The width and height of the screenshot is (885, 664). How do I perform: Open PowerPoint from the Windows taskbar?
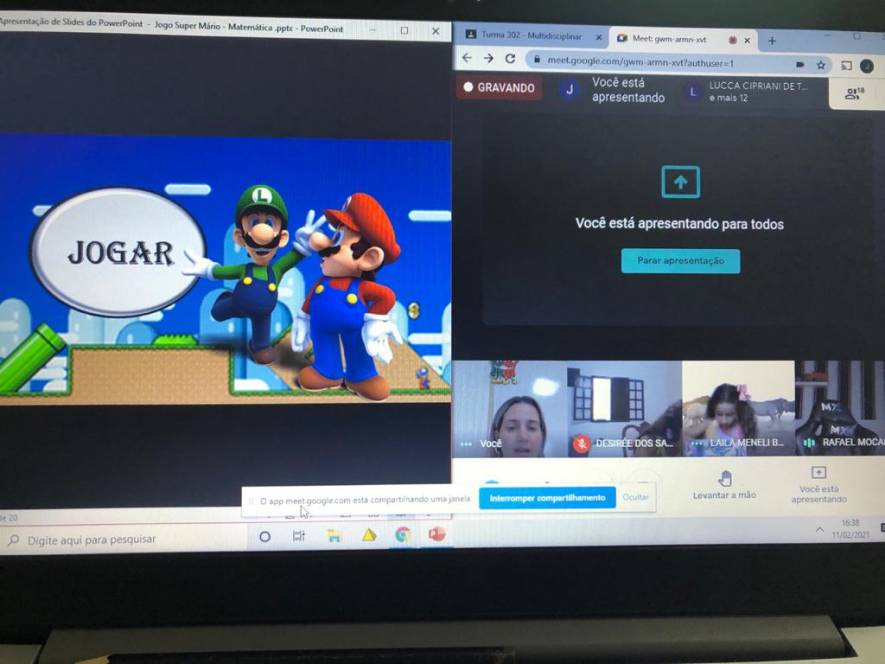pyautogui.click(x=436, y=535)
